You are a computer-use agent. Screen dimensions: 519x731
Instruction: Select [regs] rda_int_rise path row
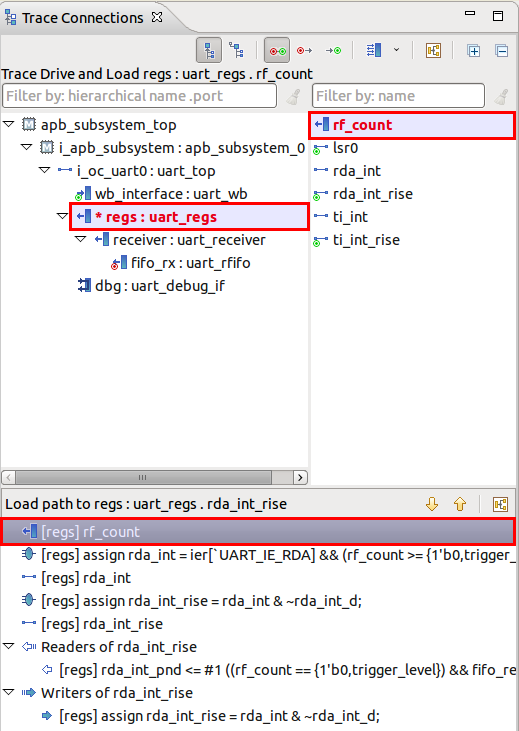pos(259,624)
